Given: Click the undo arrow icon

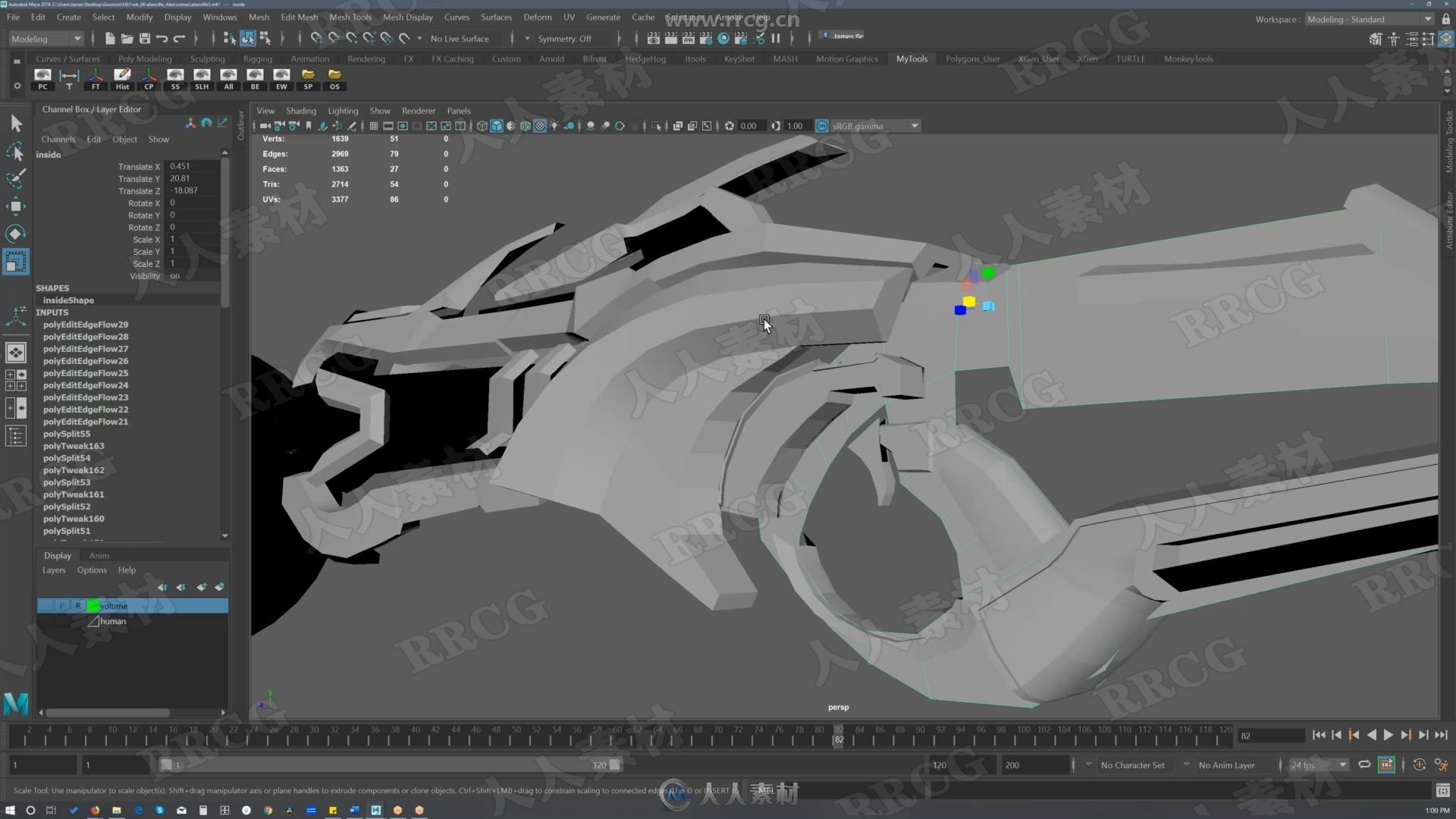Looking at the screenshot, I should tap(162, 38).
